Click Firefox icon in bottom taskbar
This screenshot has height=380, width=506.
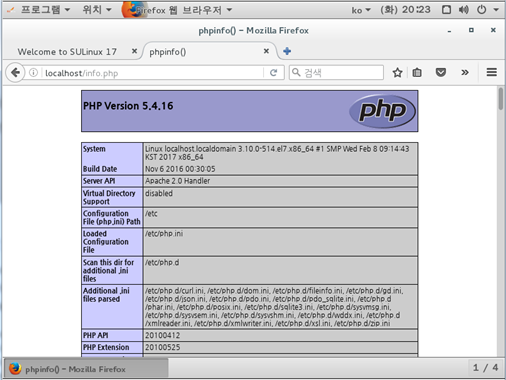click(15, 369)
